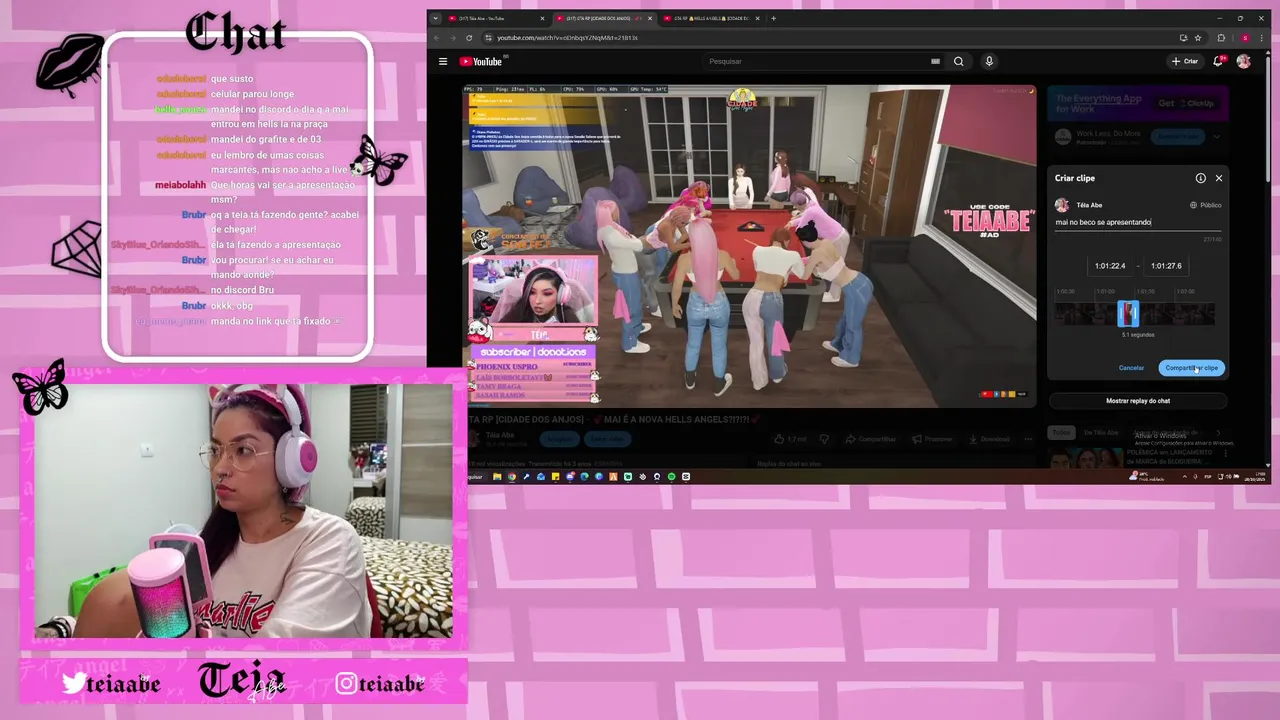This screenshot has width=1280, height=720.
Task: Select the Todos filter chip
Action: tap(1061, 432)
